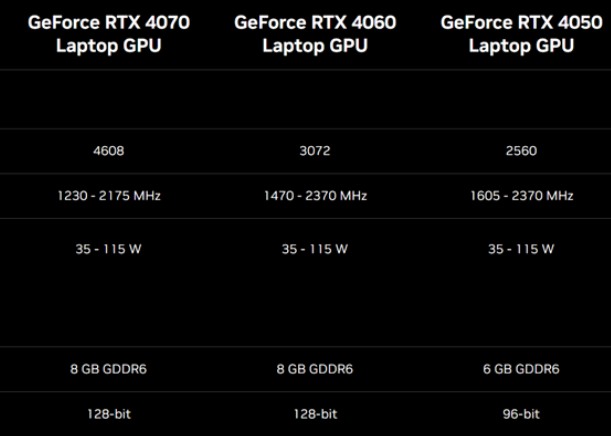Click the empty cell directly above 6 GB GDDR6

pyautogui.click(x=521, y=310)
